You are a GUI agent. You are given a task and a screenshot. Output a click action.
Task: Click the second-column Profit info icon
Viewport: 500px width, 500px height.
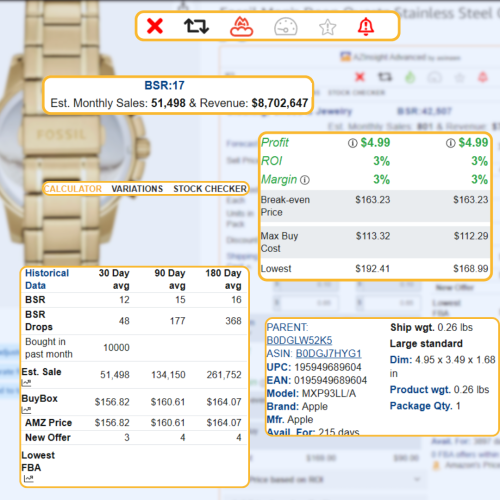point(450,143)
